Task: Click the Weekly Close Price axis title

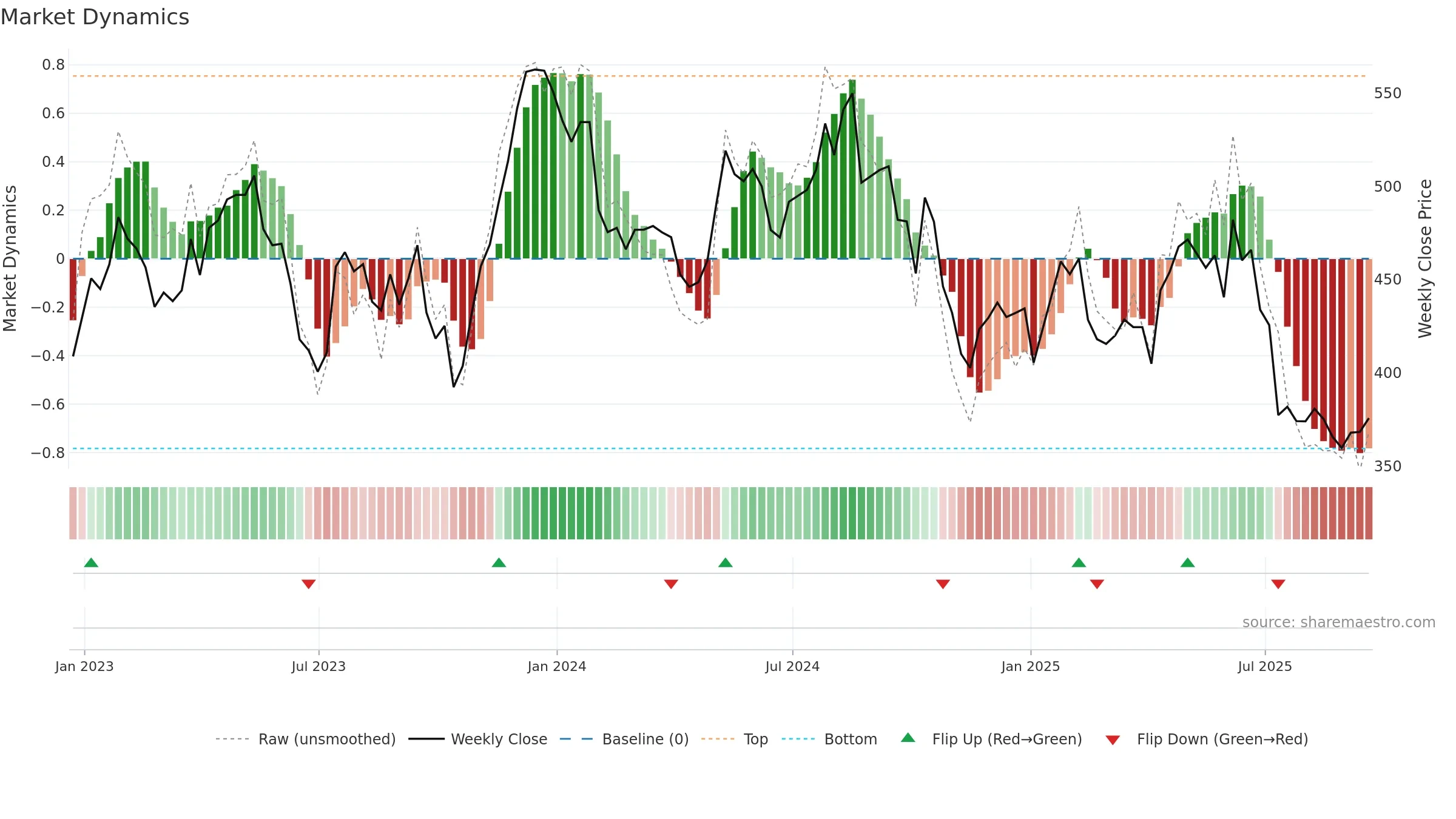Action: point(1425,258)
